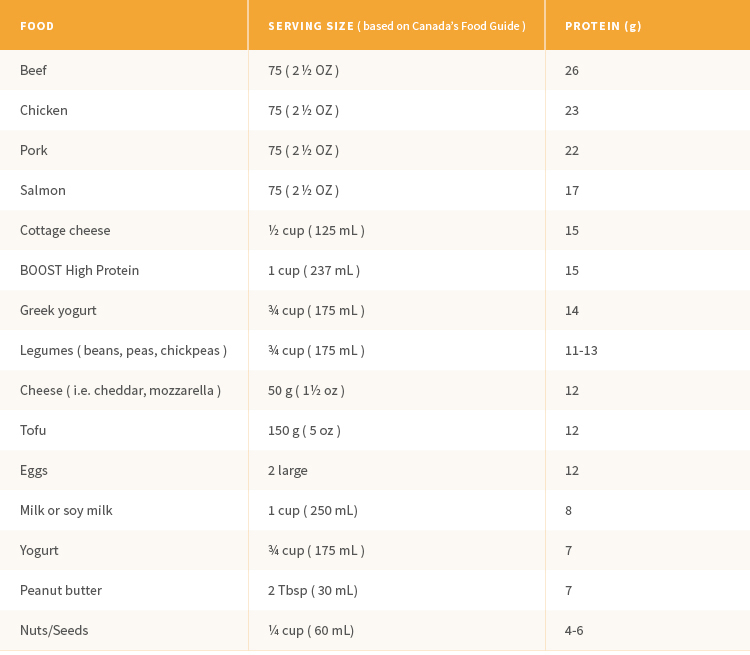Select the Peanut butter row label
This screenshot has width=750, height=655.
(x=61, y=590)
